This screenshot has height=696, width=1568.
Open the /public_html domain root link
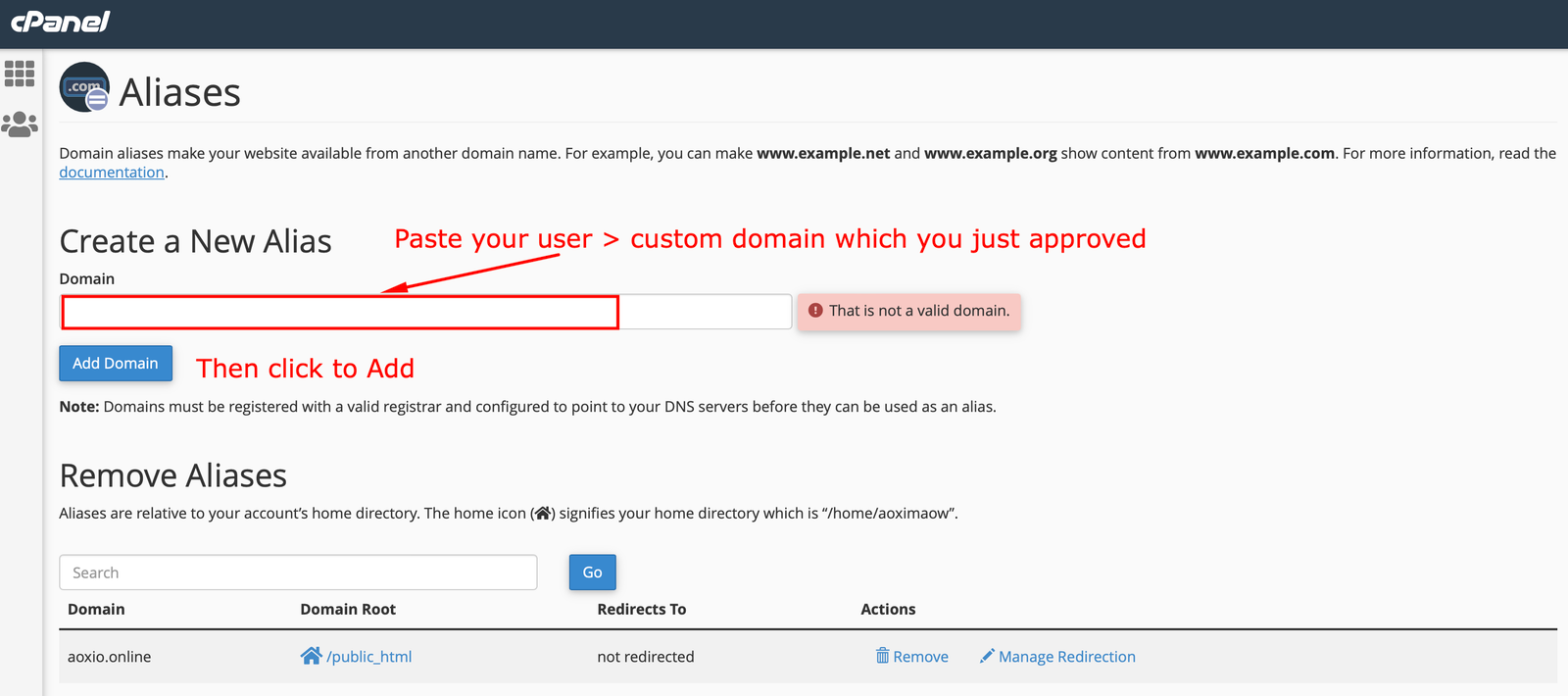[369, 657]
